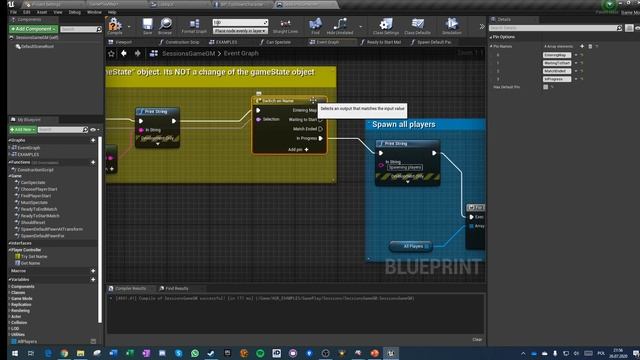
Task: Open the Window menu
Action: pyautogui.click(x=94, y=12)
